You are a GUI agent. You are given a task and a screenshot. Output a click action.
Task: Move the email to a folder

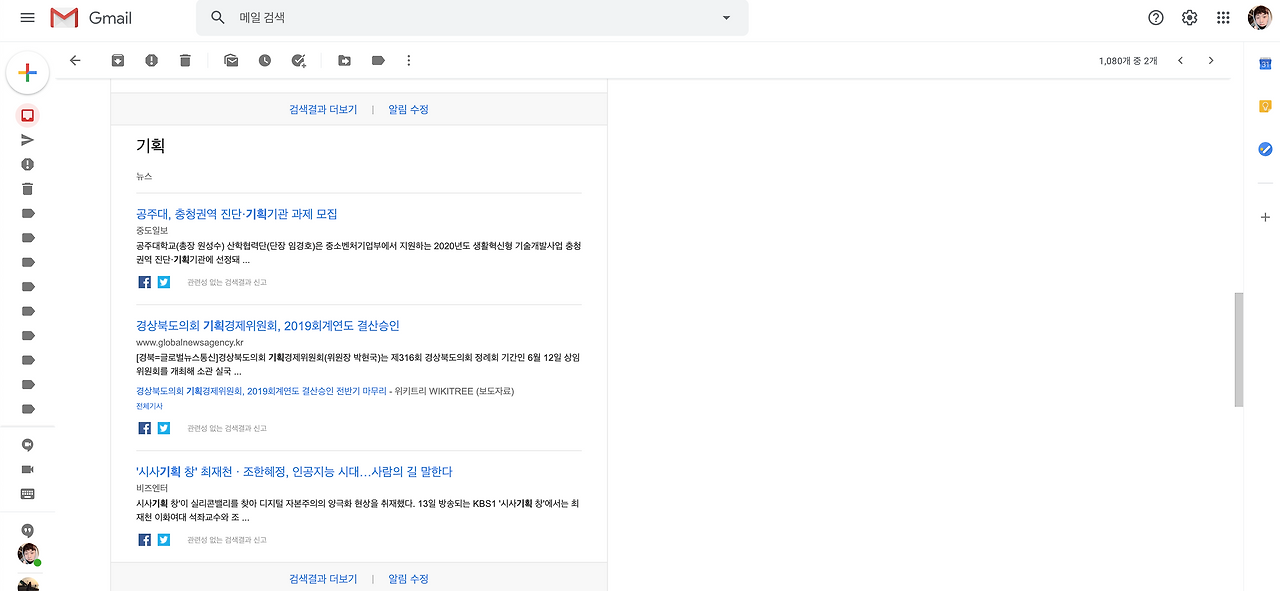pos(344,60)
